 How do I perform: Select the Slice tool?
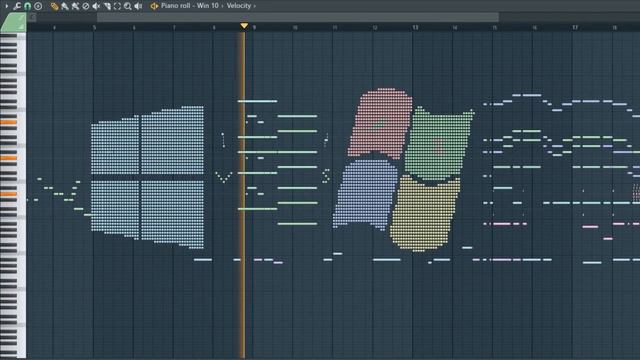click(x=107, y=6)
